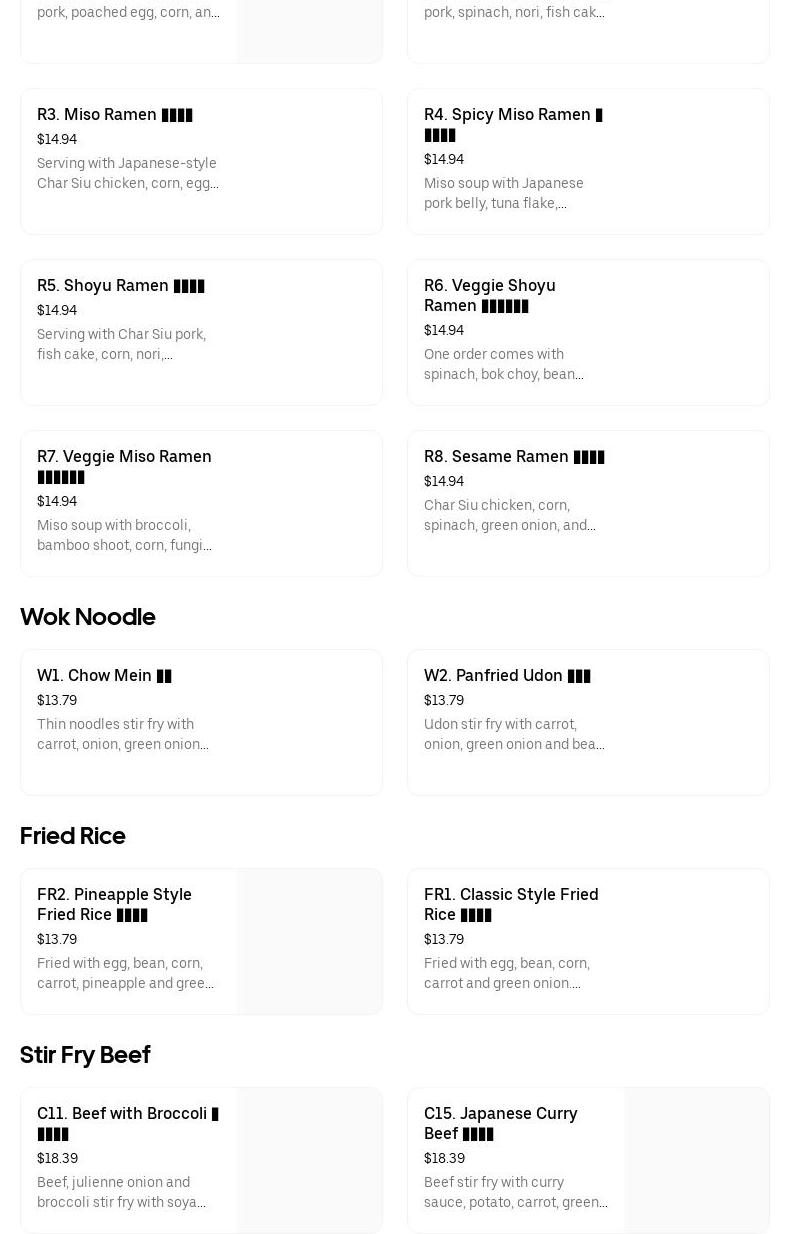Viewport: 804px width, 1234px height.
Task: Open the R3. Miso Ramen item
Action: tap(115, 115)
